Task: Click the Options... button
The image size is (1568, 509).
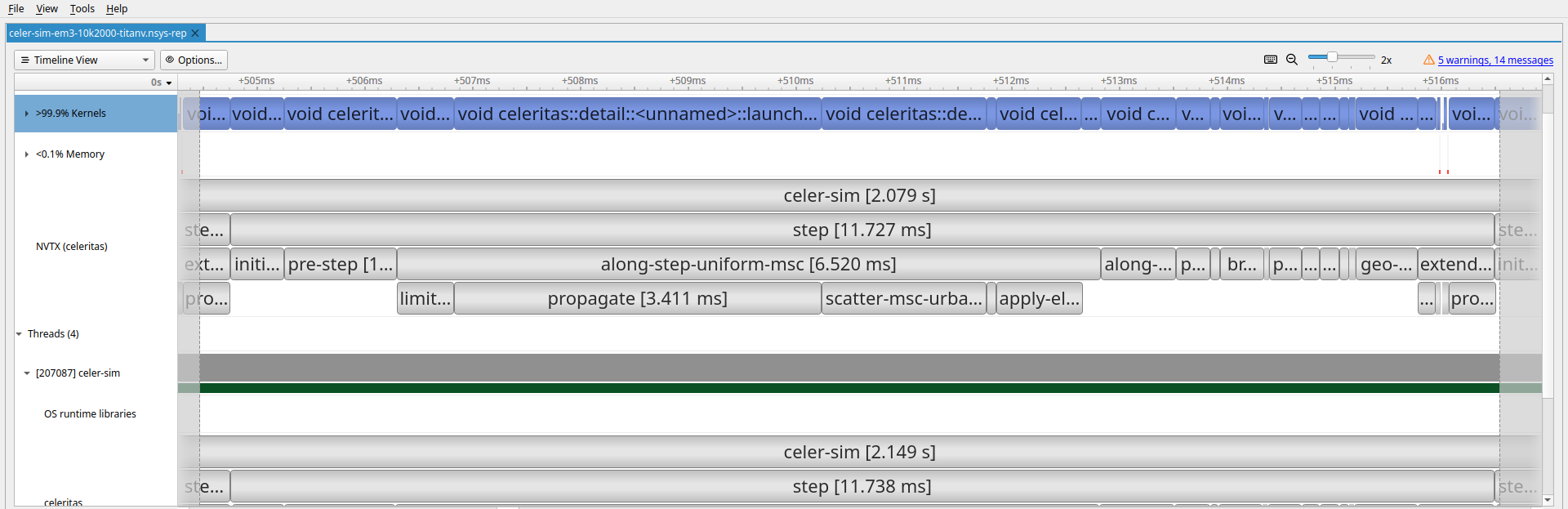Action: click(194, 60)
